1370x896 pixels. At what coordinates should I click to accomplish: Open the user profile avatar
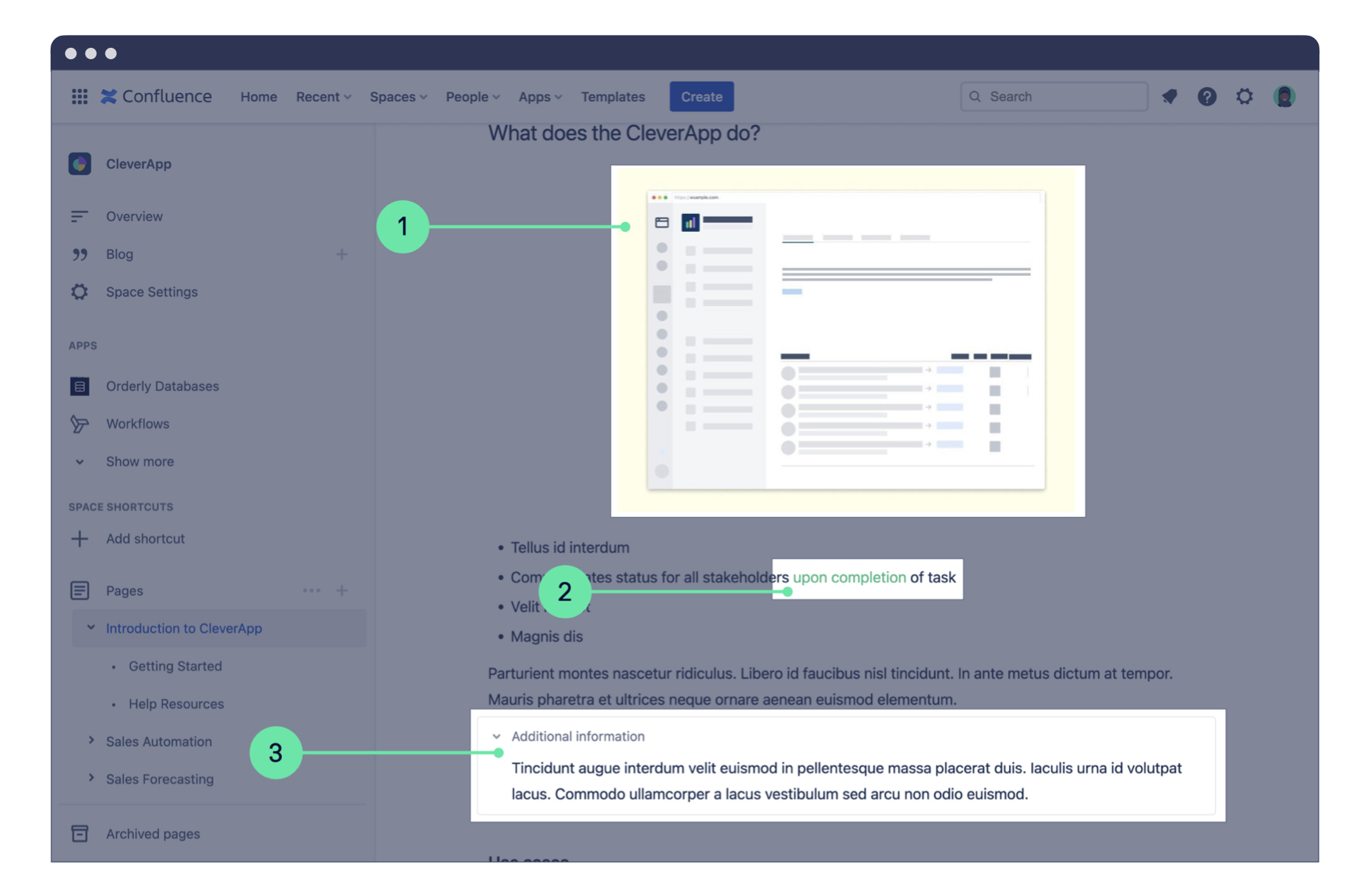pyautogui.click(x=1284, y=96)
